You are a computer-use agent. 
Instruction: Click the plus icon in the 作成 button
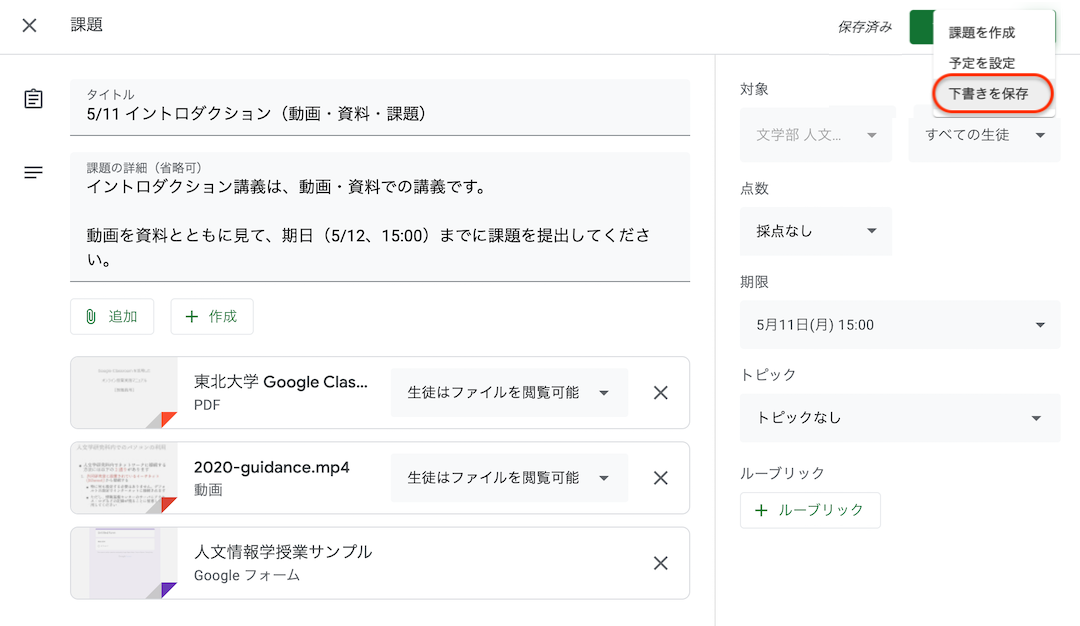point(191,317)
